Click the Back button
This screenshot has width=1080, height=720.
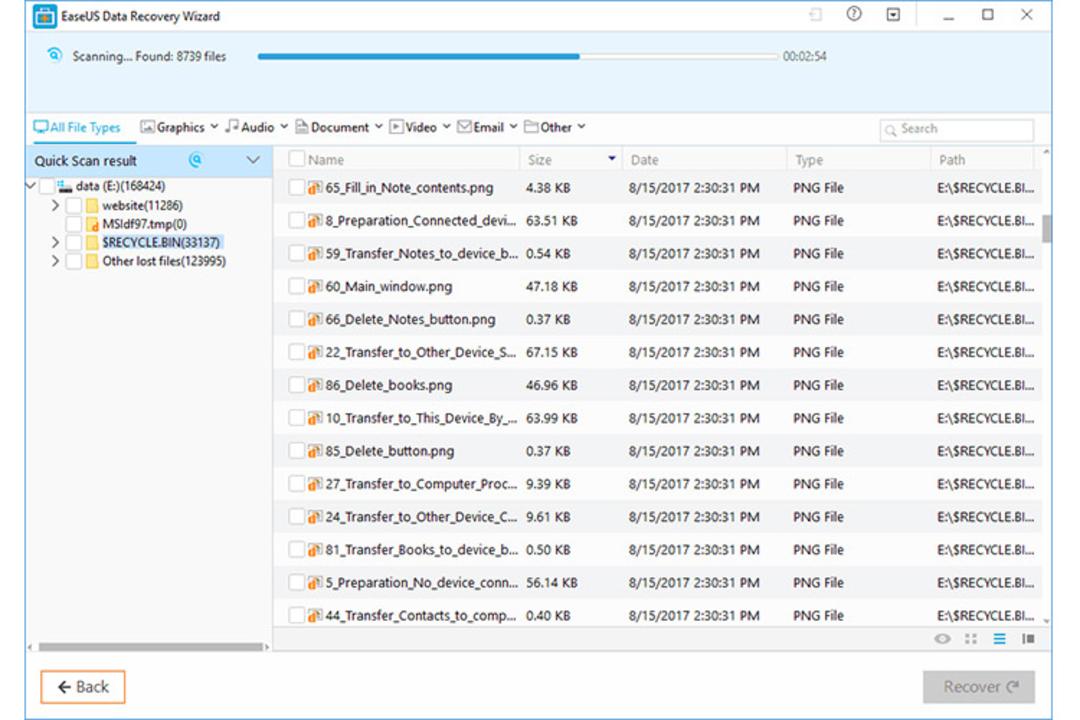[x=83, y=687]
